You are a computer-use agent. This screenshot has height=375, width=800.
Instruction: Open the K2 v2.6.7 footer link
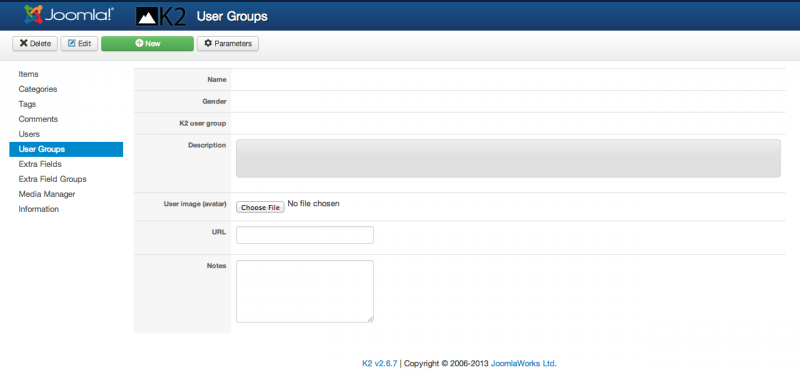coord(380,364)
